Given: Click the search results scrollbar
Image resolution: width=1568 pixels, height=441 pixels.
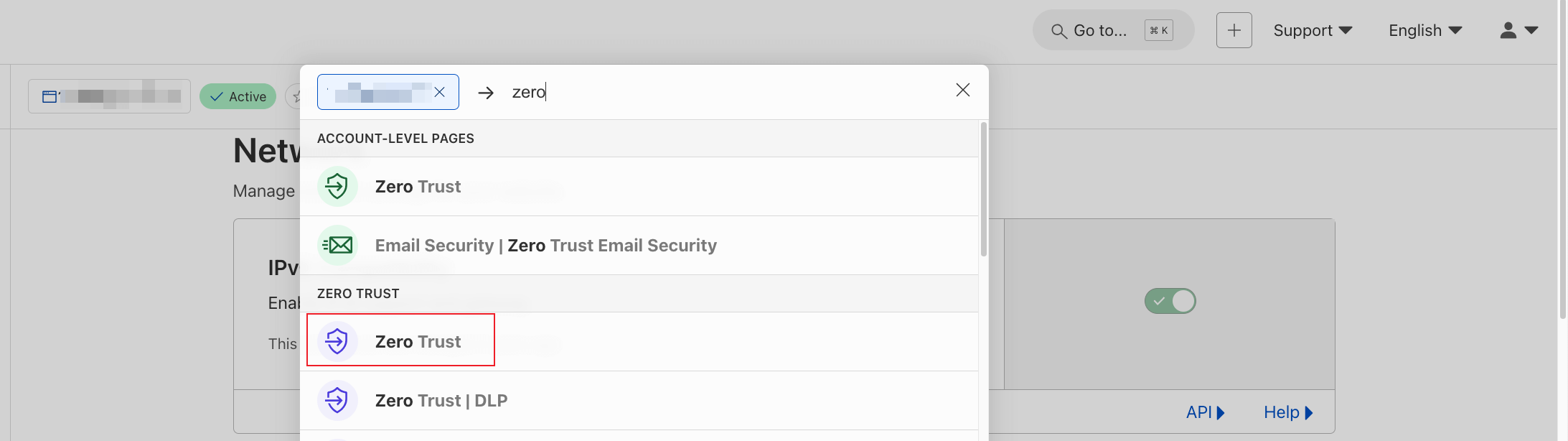Looking at the screenshot, I should [984, 190].
